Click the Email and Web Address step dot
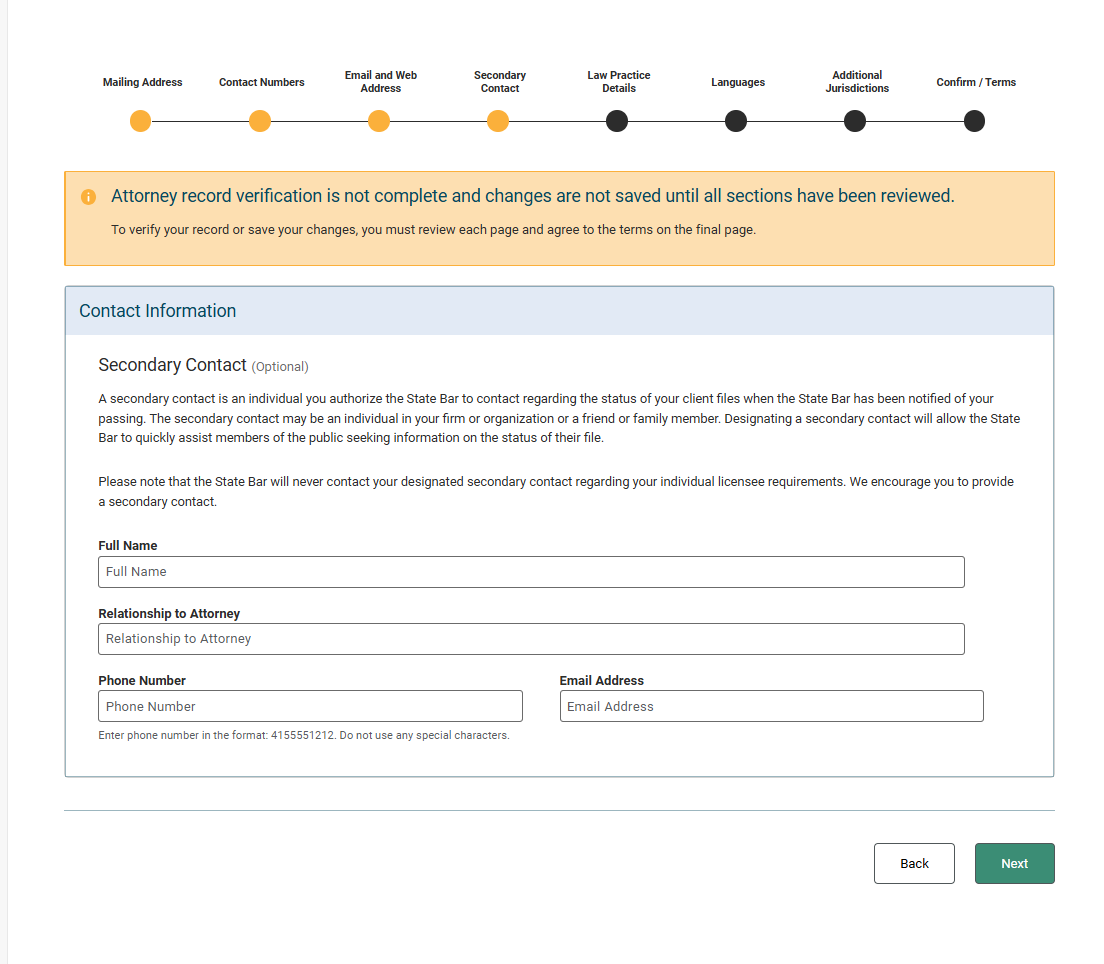 (379, 121)
